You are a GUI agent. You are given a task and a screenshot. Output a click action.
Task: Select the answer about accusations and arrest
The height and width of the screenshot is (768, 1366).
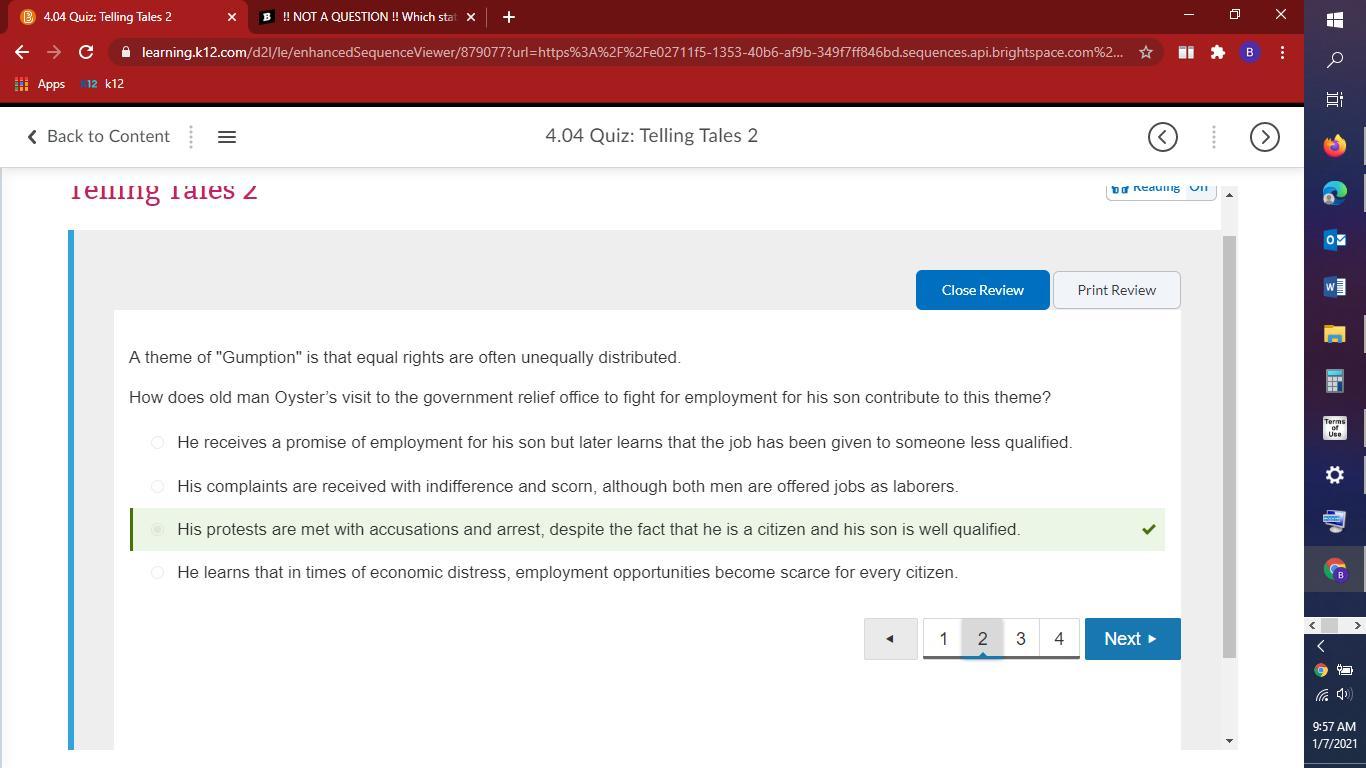pos(157,529)
